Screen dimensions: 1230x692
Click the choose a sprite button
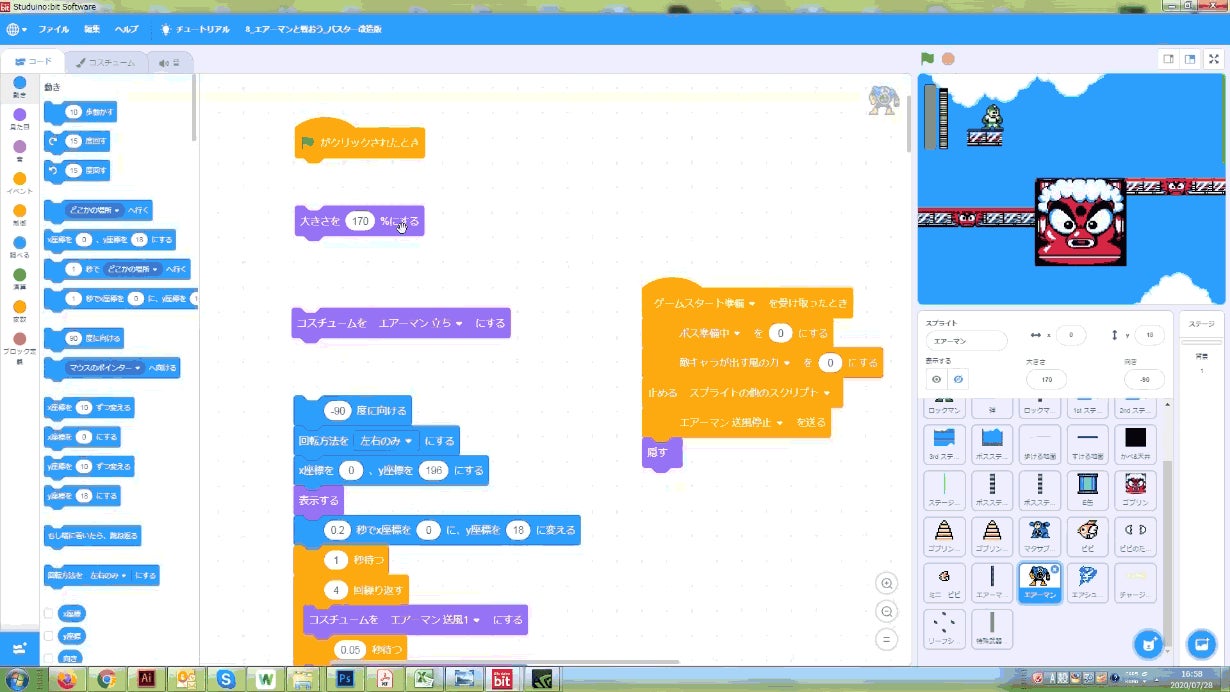click(1149, 643)
